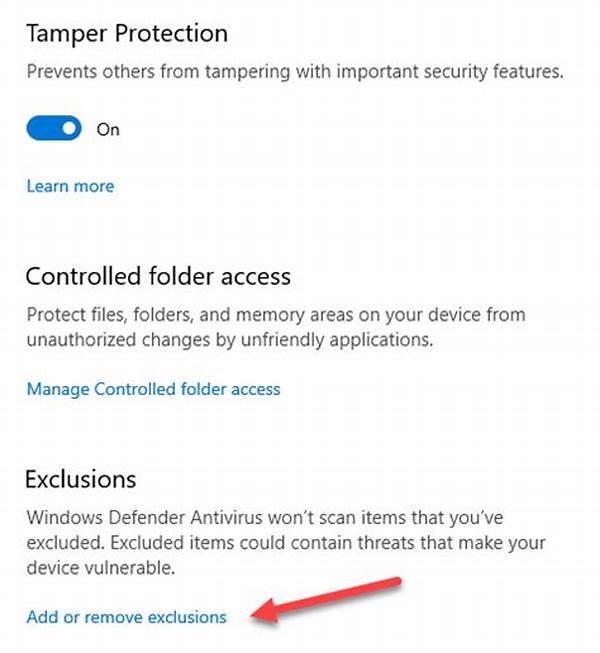This screenshot has height=653, width=600.
Task: Click the word Manage in the blue link
Action: pyautogui.click(x=58, y=390)
